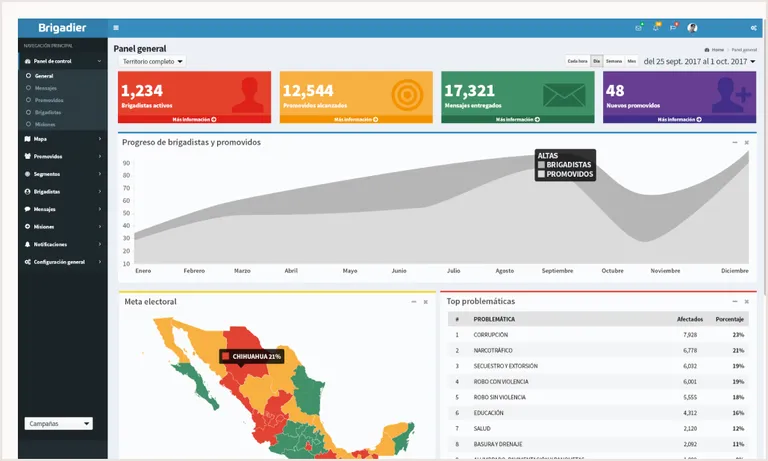Close the Meta electoral panel
Viewport: 768px width, 461px height.
(x=426, y=302)
